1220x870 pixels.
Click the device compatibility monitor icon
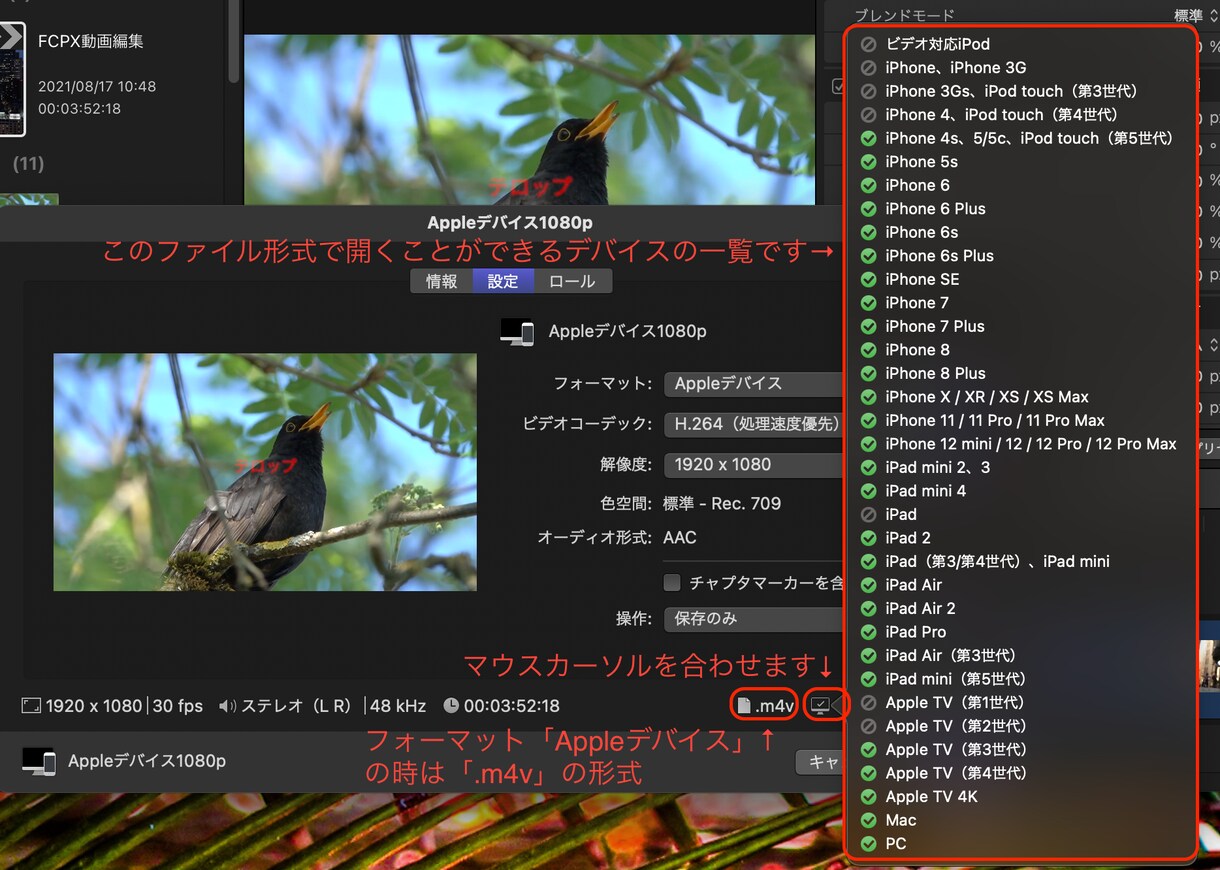821,706
